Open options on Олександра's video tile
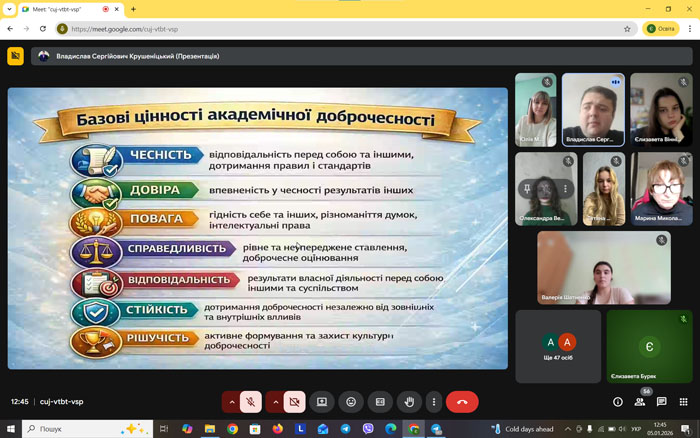The image size is (700, 438). pyautogui.click(x=567, y=188)
